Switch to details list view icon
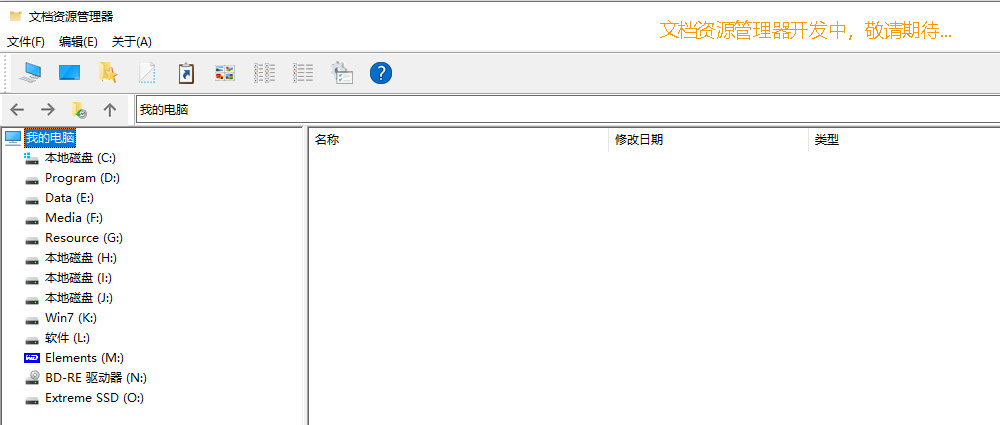The width and height of the screenshot is (1000, 425). tap(303, 73)
